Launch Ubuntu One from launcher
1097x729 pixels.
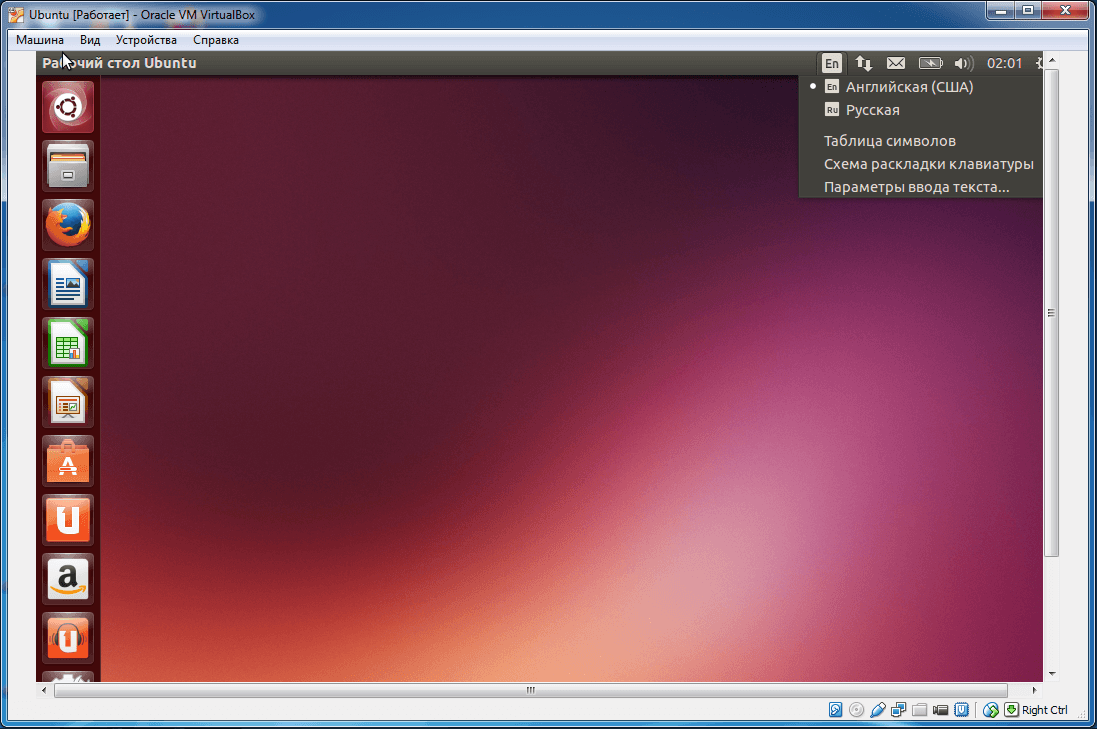click(x=68, y=520)
